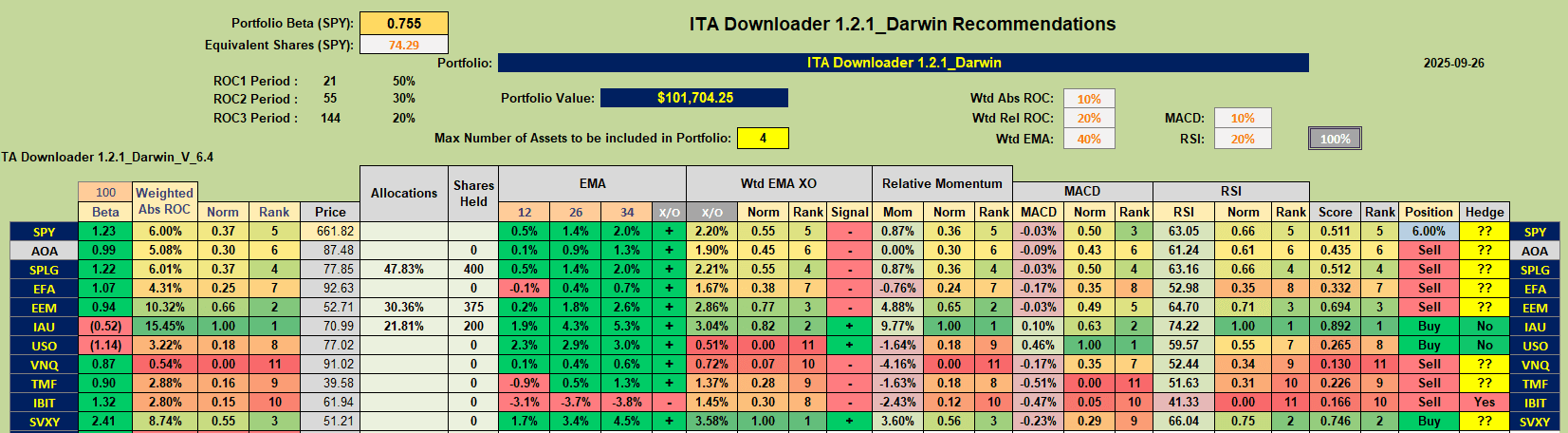Select the Wtd Abs ROC 10% cell
The width and height of the screenshot is (1568, 433).
tap(1089, 99)
